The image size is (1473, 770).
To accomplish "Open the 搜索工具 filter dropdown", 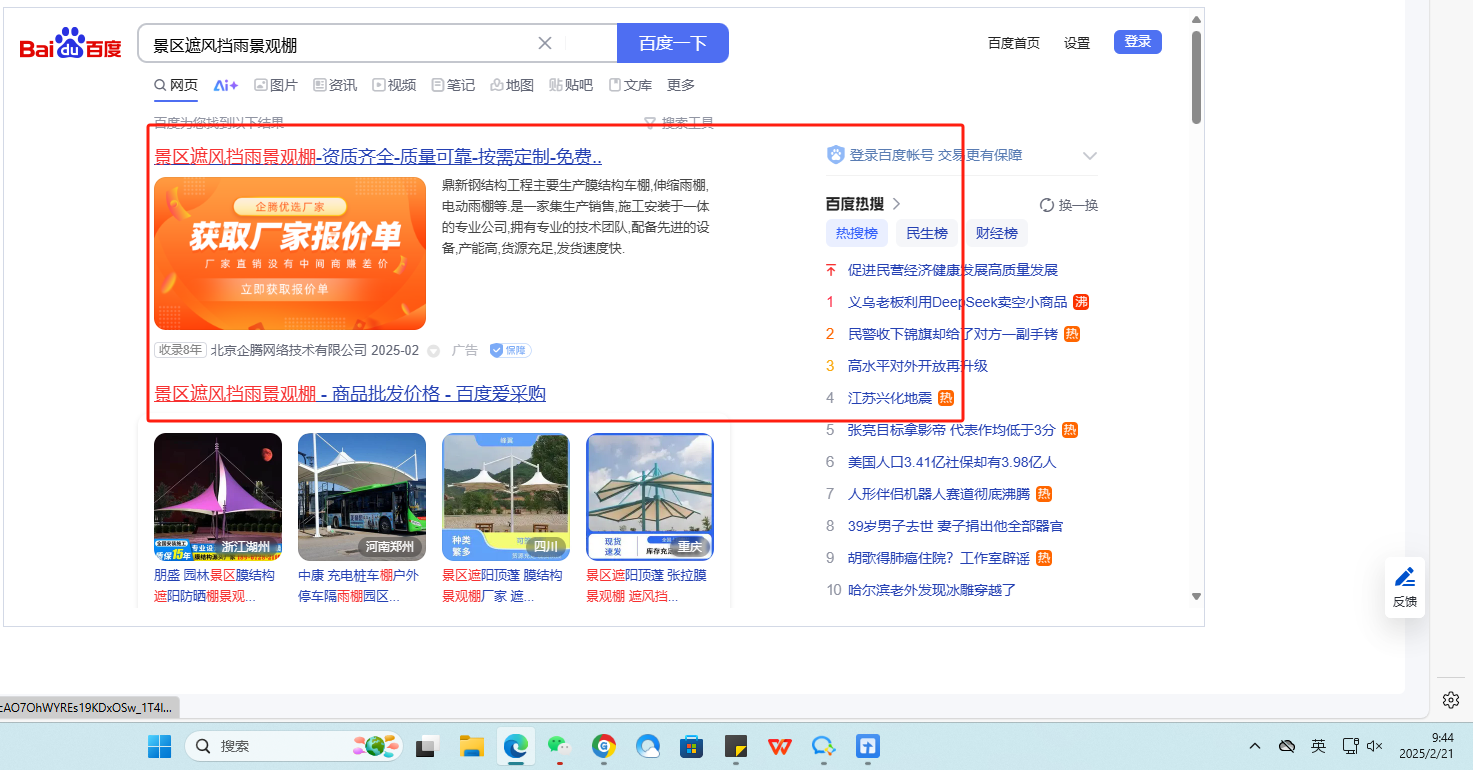I will (x=679, y=123).
